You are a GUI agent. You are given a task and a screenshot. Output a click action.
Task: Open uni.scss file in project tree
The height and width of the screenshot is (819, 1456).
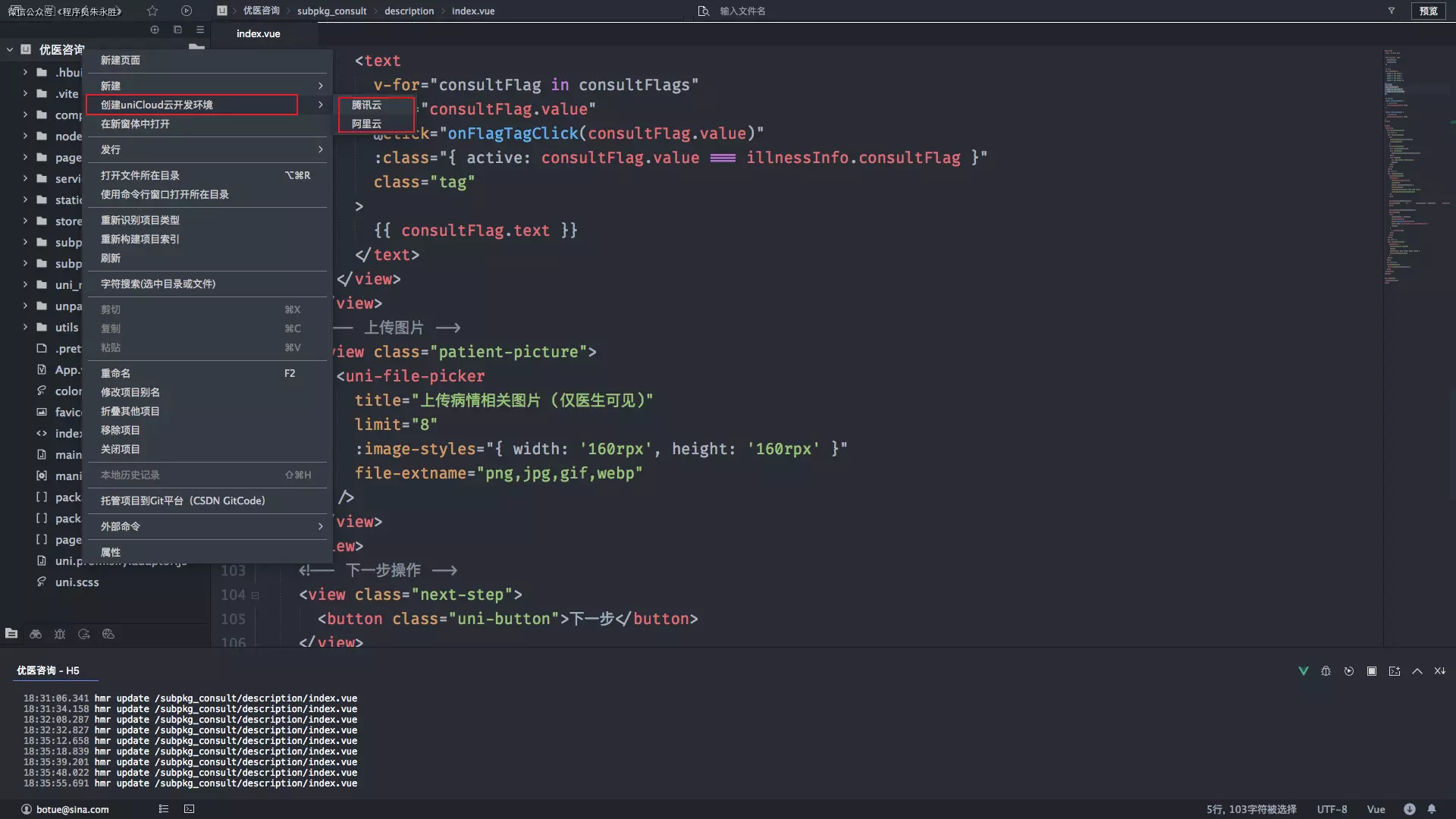[77, 582]
